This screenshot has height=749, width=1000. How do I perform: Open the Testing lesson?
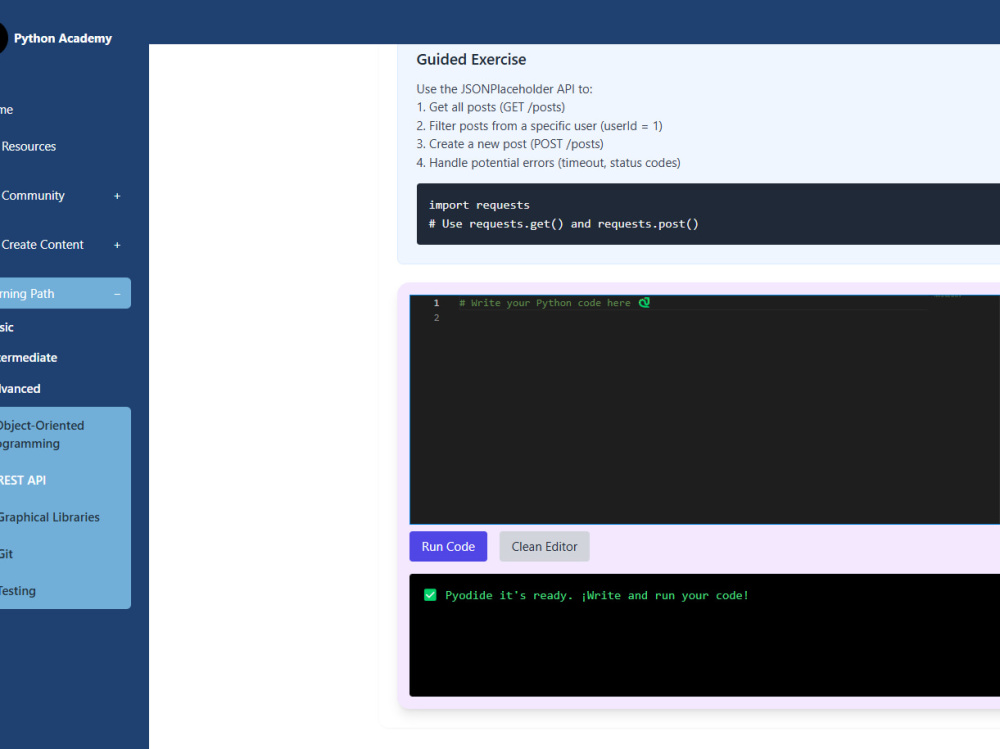pos(18,591)
